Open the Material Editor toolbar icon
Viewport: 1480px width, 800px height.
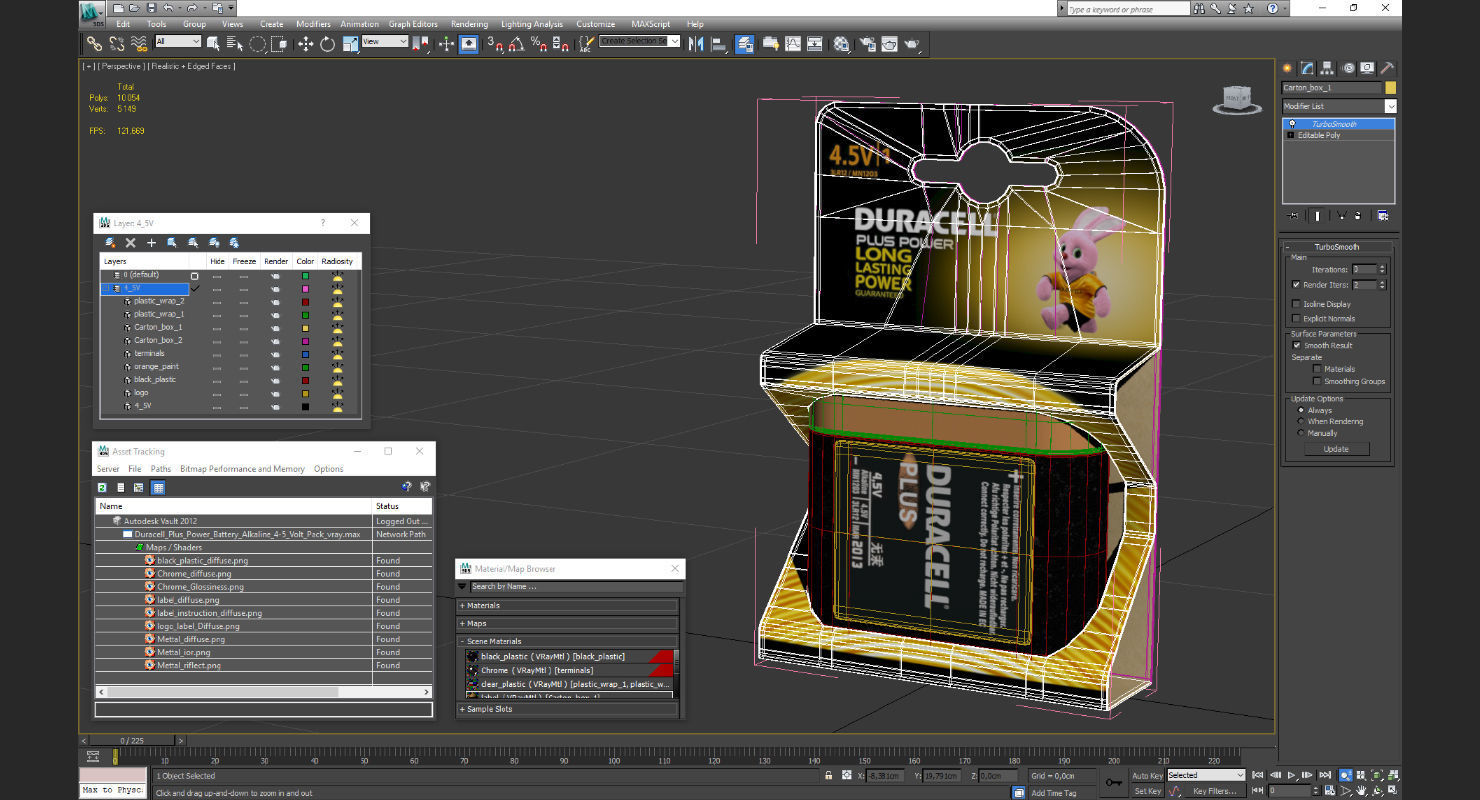coord(841,43)
